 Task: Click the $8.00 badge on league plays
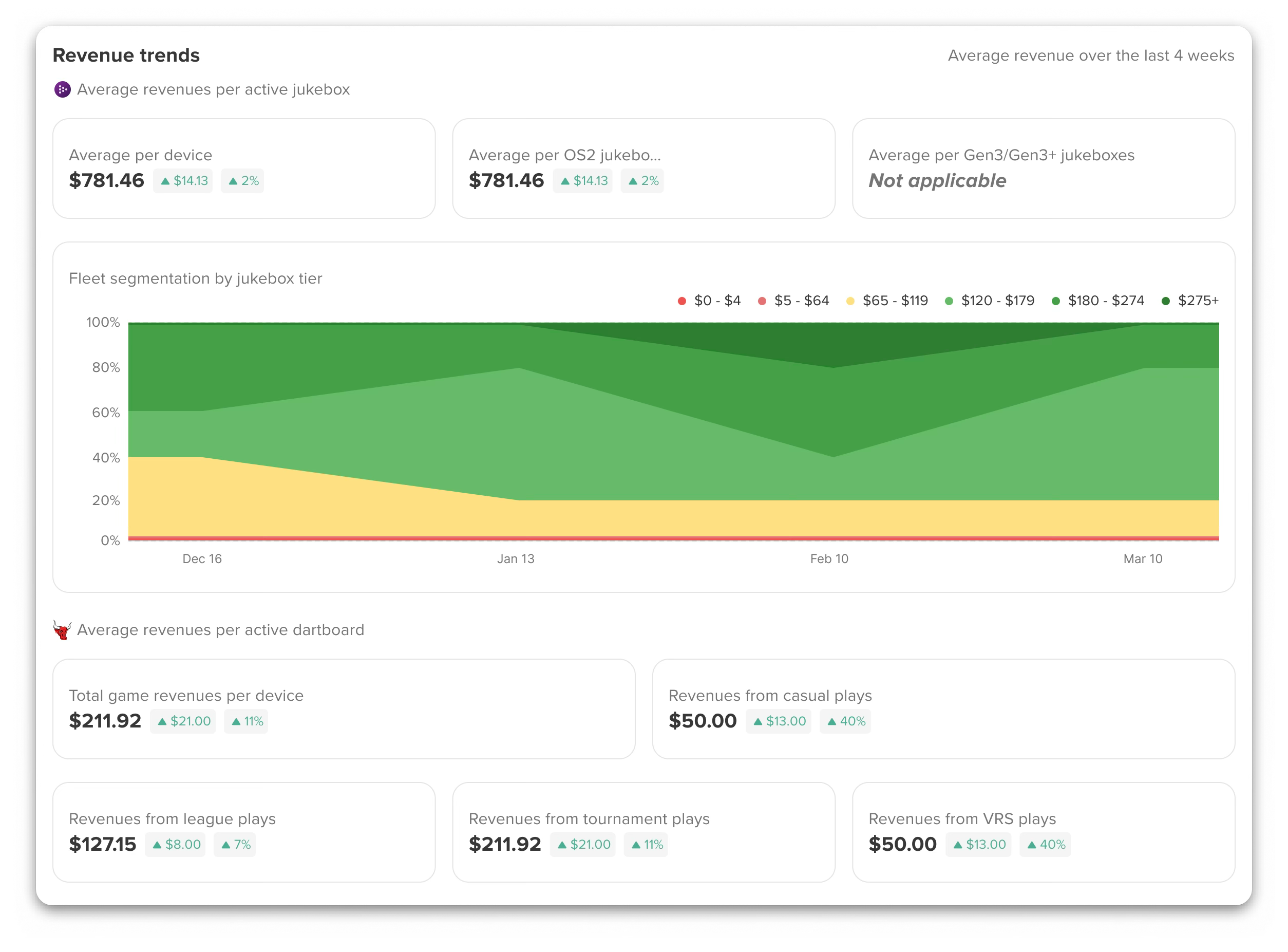click(175, 845)
